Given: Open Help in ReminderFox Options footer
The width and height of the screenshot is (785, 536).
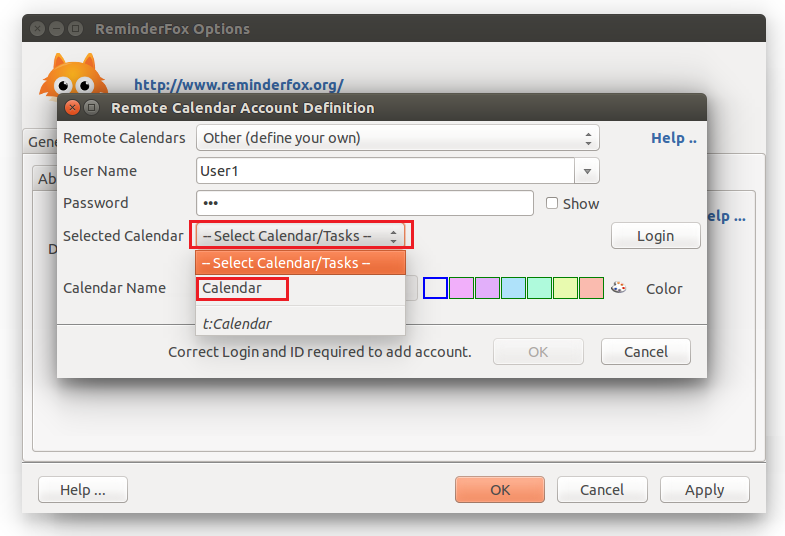Looking at the screenshot, I should click(x=83, y=489).
